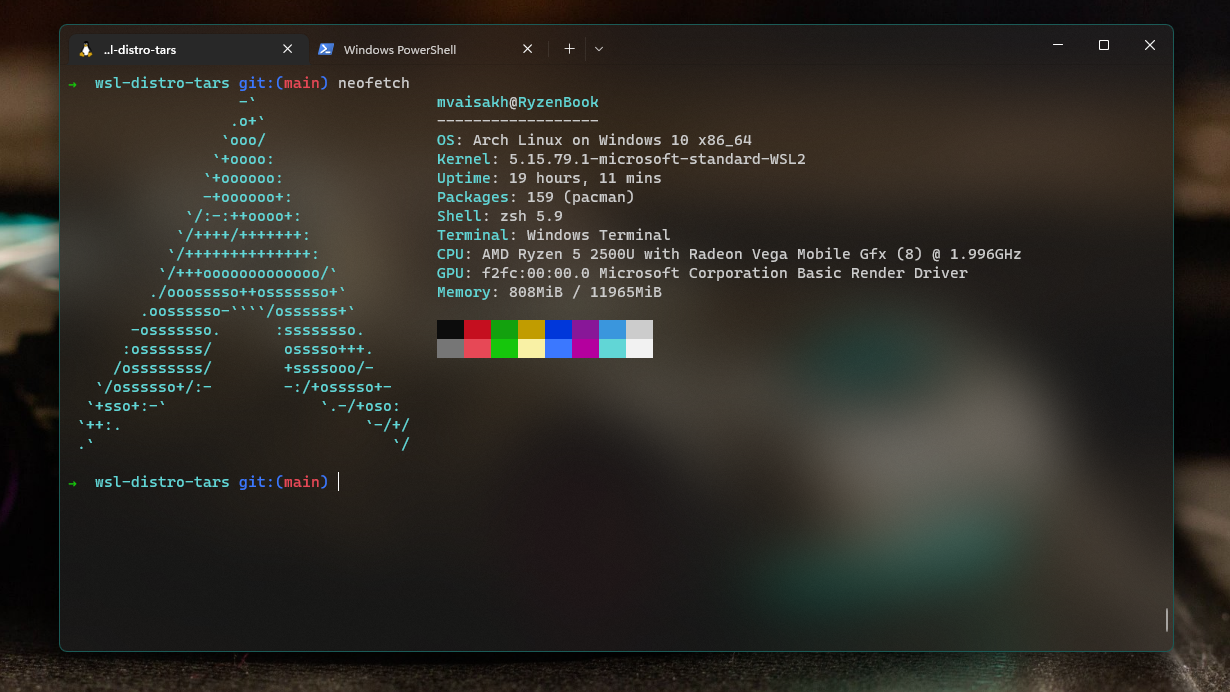Click the 'Packages: 159 (pacman)' line
Viewport: 1230px width, 692px height.
(x=536, y=197)
